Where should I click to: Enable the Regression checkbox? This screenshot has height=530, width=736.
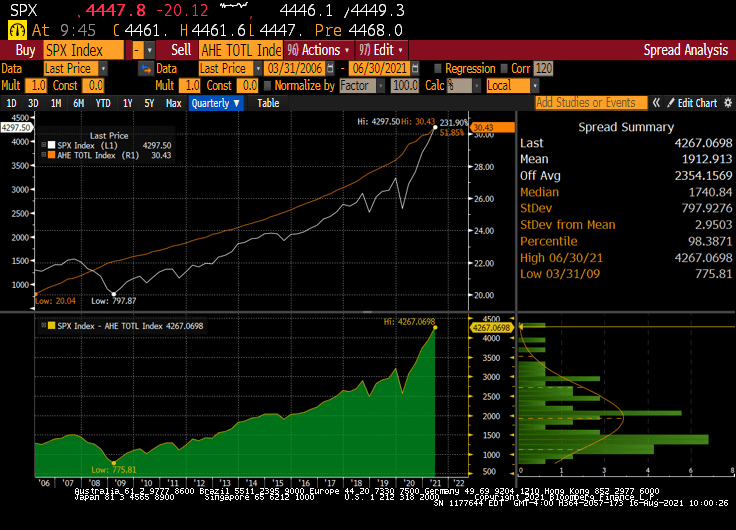[436, 68]
